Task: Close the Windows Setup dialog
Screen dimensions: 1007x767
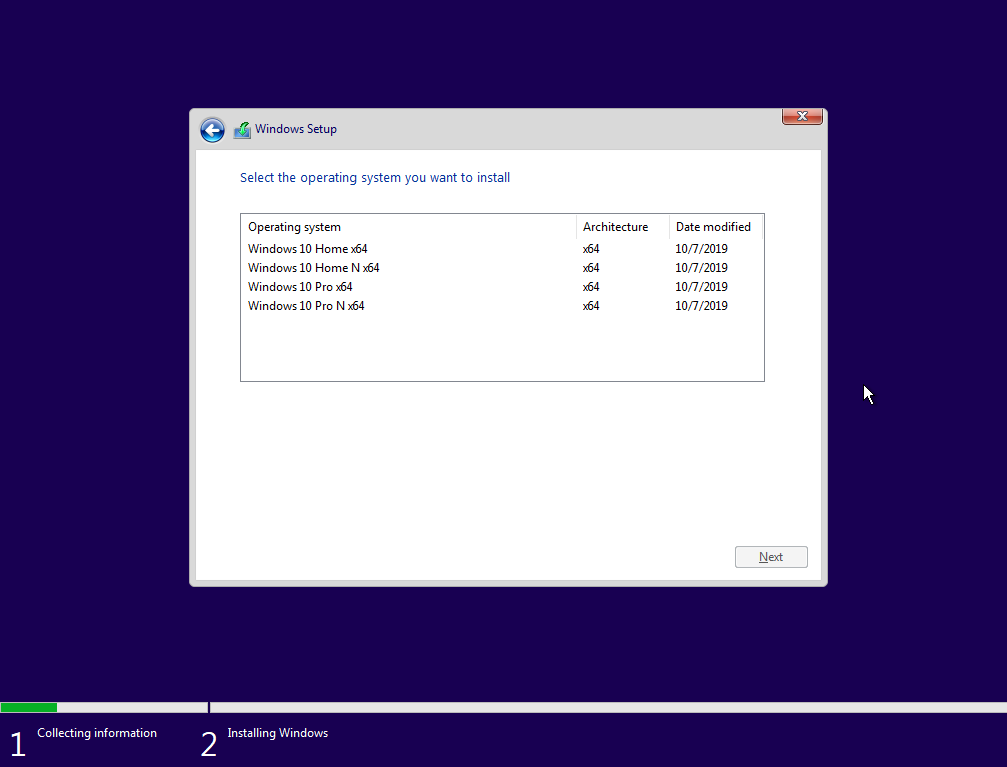Action: (x=802, y=116)
